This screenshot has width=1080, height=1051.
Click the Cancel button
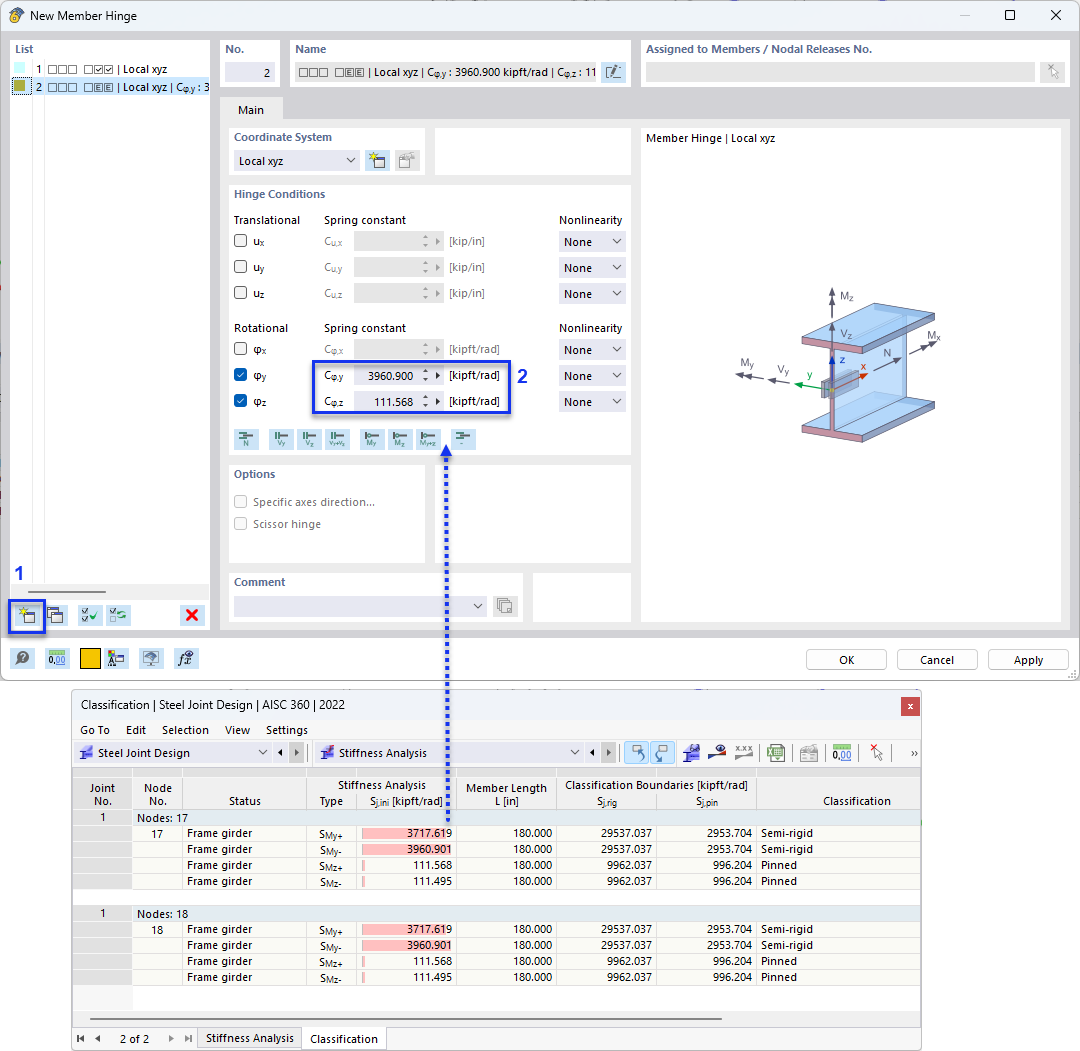(937, 660)
